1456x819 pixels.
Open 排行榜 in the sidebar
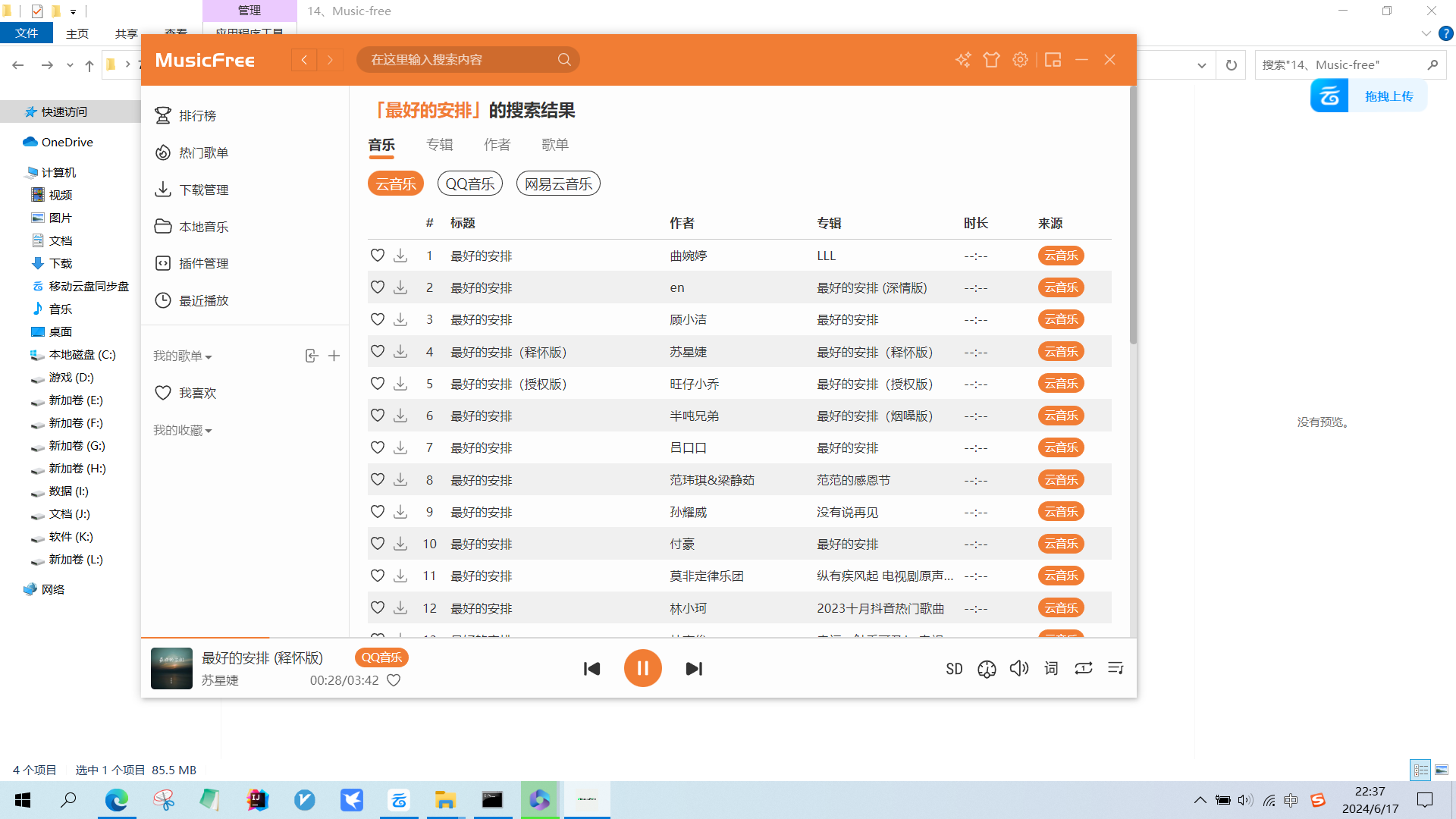pyautogui.click(x=197, y=115)
